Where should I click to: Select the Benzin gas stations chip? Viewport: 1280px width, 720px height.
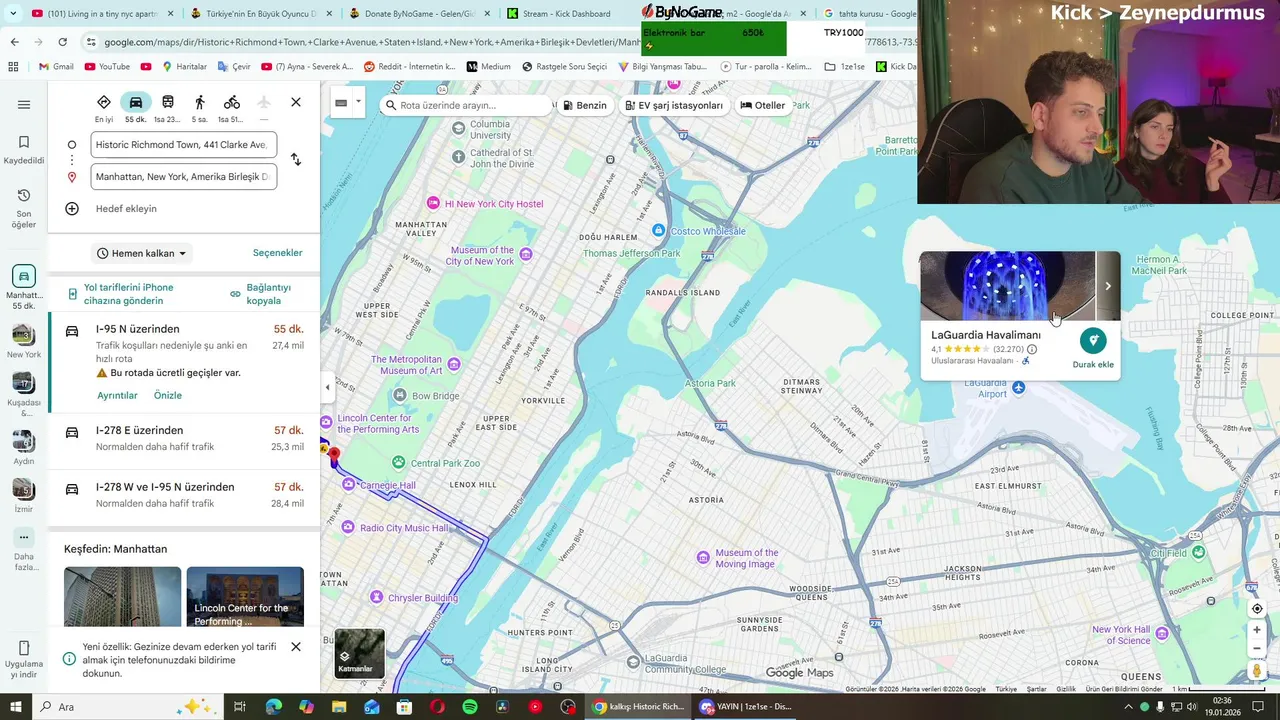[x=585, y=105]
